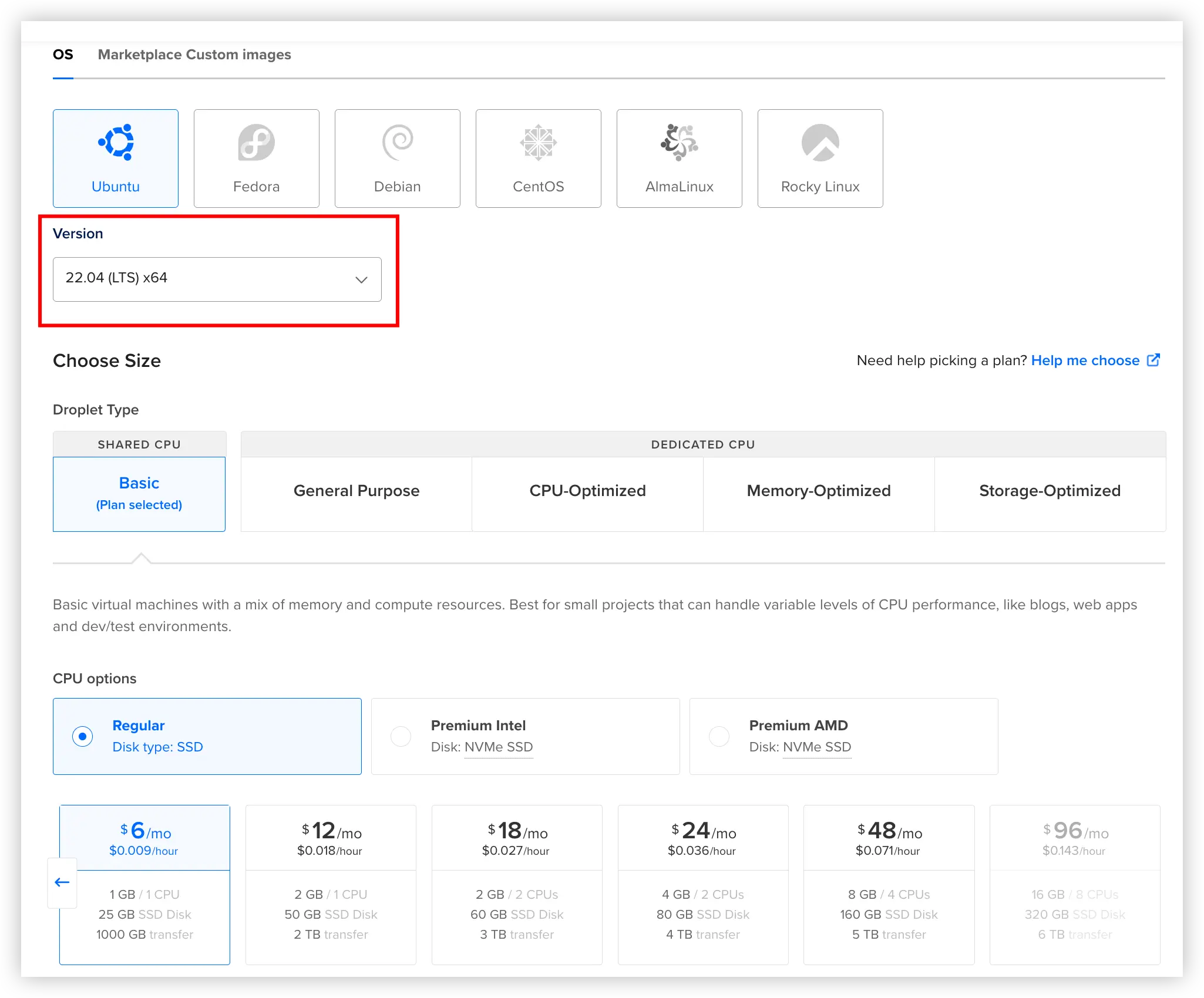Click the external link icon beside Help me choose
This screenshot has height=998, width=1204.
coord(1153,360)
